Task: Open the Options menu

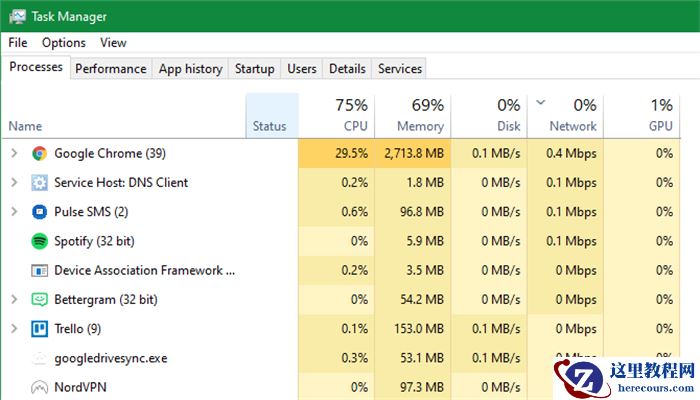Action: [64, 43]
